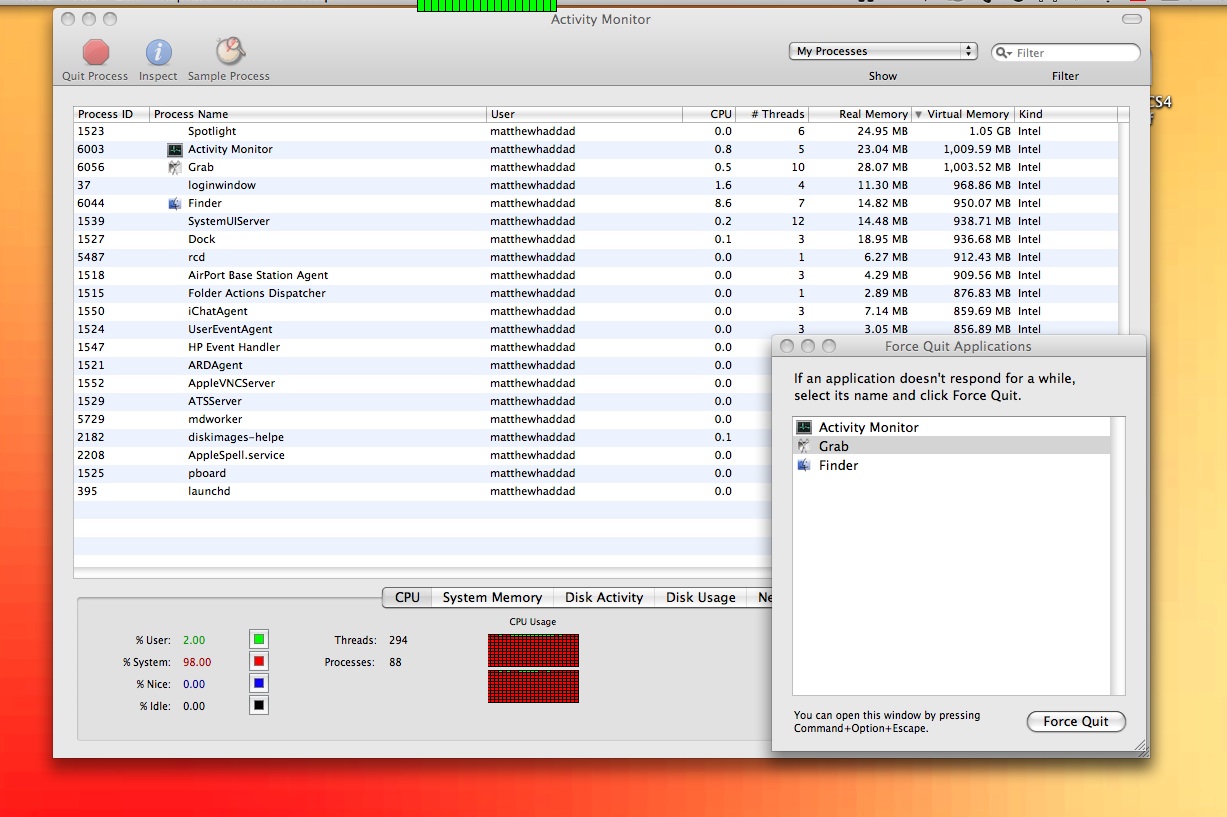
Task: Click the green % User color swatch
Action: point(259,639)
